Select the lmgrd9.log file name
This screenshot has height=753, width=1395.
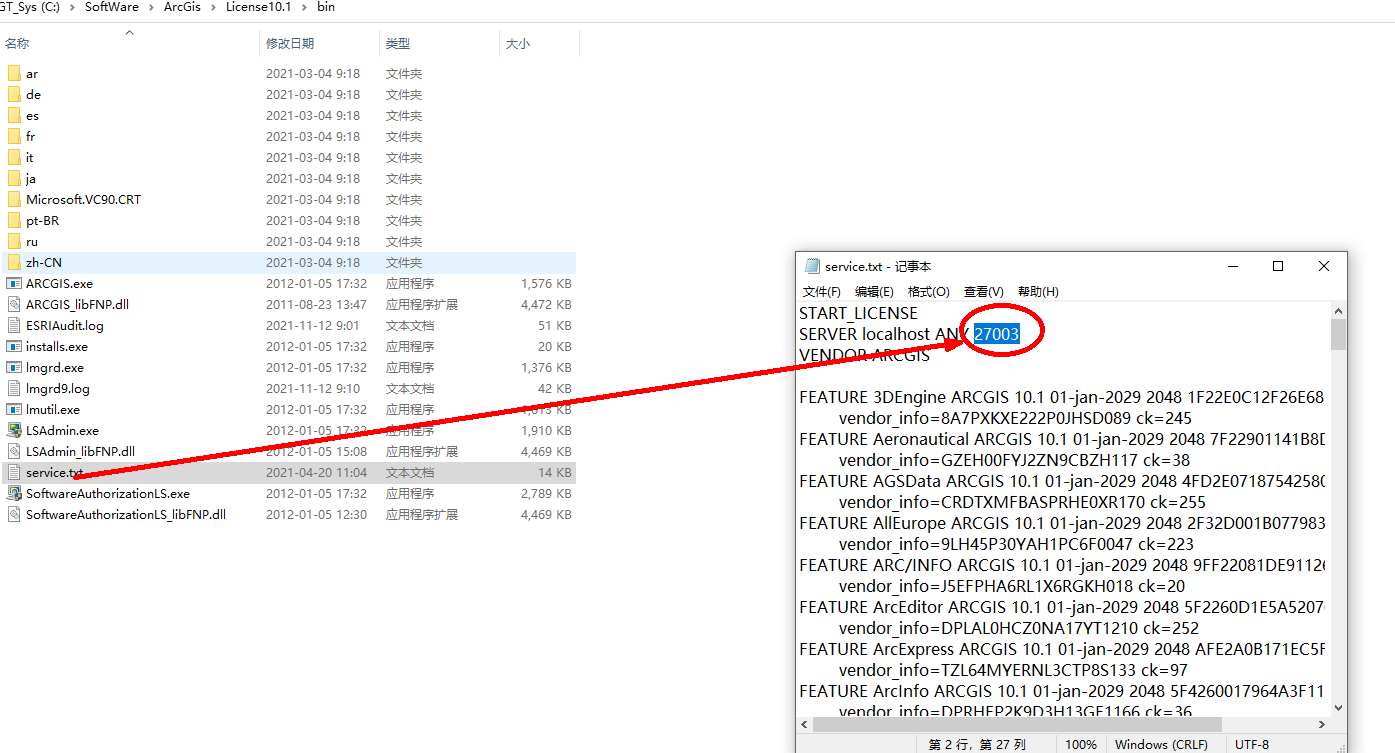coord(58,388)
